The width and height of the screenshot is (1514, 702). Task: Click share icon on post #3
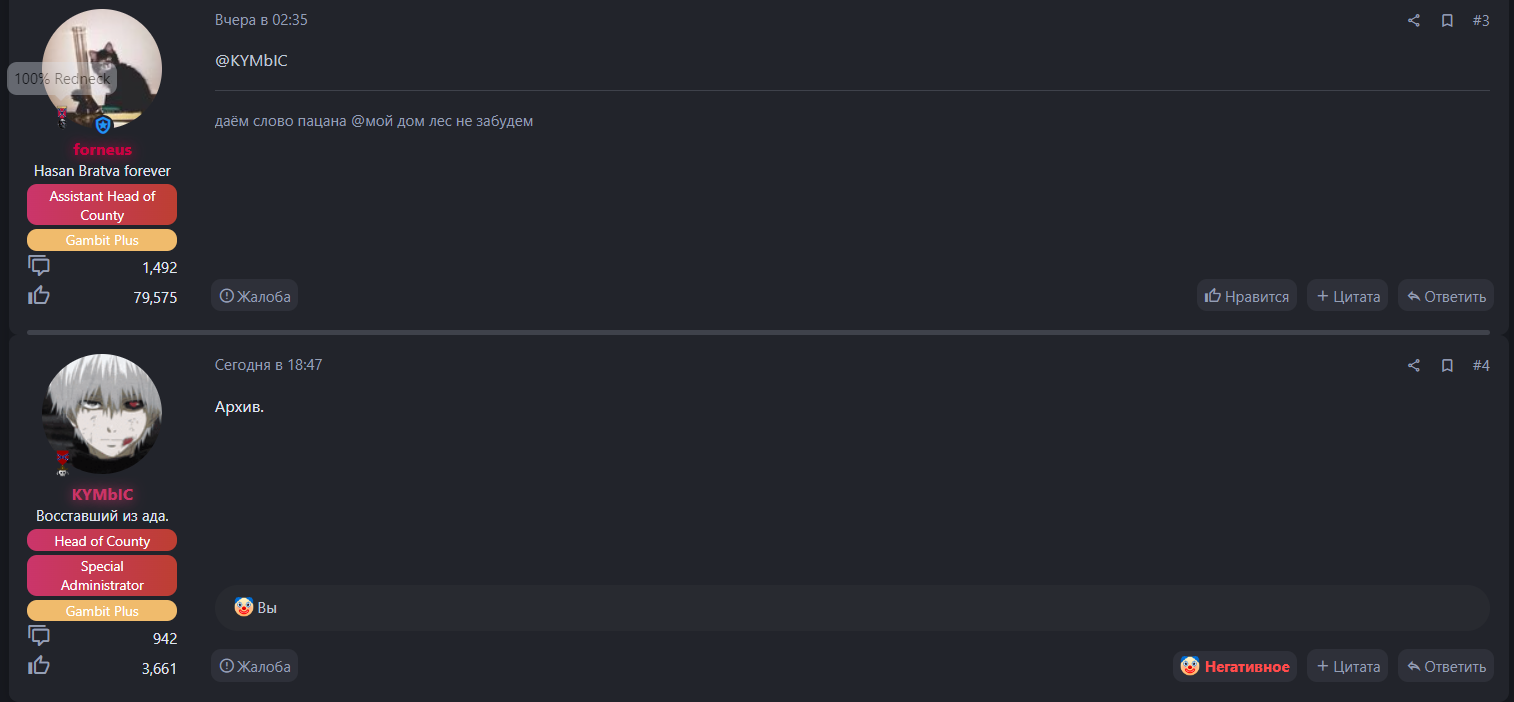1414,21
